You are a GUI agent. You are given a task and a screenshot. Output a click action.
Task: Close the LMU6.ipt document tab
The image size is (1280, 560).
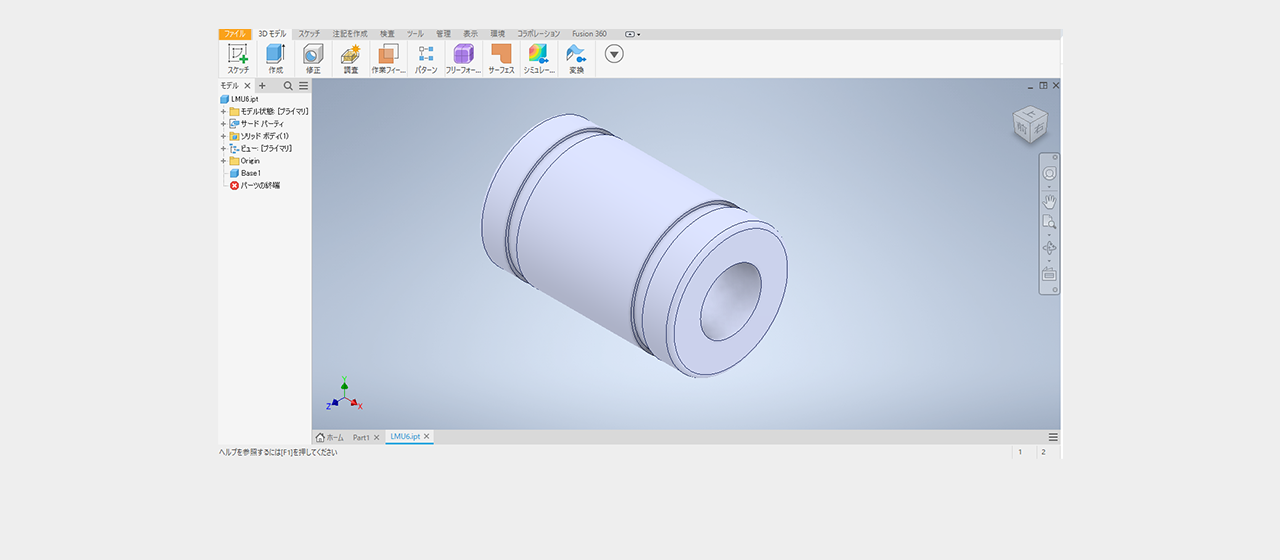(427, 437)
